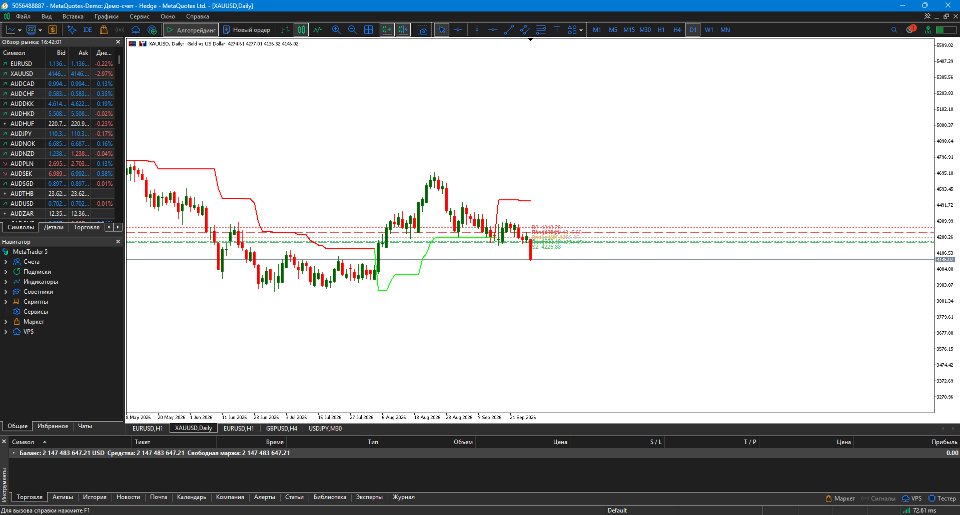Click the new chart toolbar icon
The image size is (960, 515).
click(11, 29)
